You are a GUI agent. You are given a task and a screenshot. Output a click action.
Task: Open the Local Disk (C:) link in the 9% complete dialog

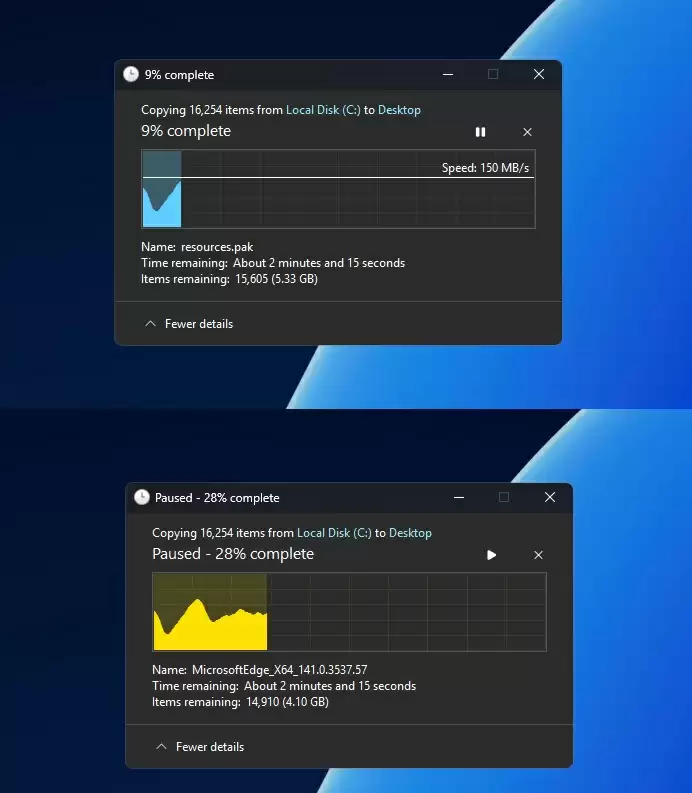[x=323, y=110]
